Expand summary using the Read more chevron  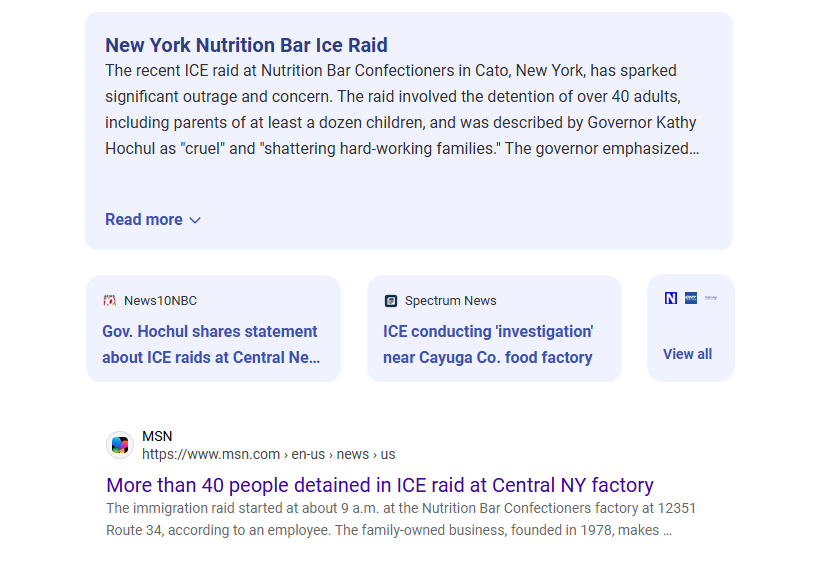[x=195, y=220]
